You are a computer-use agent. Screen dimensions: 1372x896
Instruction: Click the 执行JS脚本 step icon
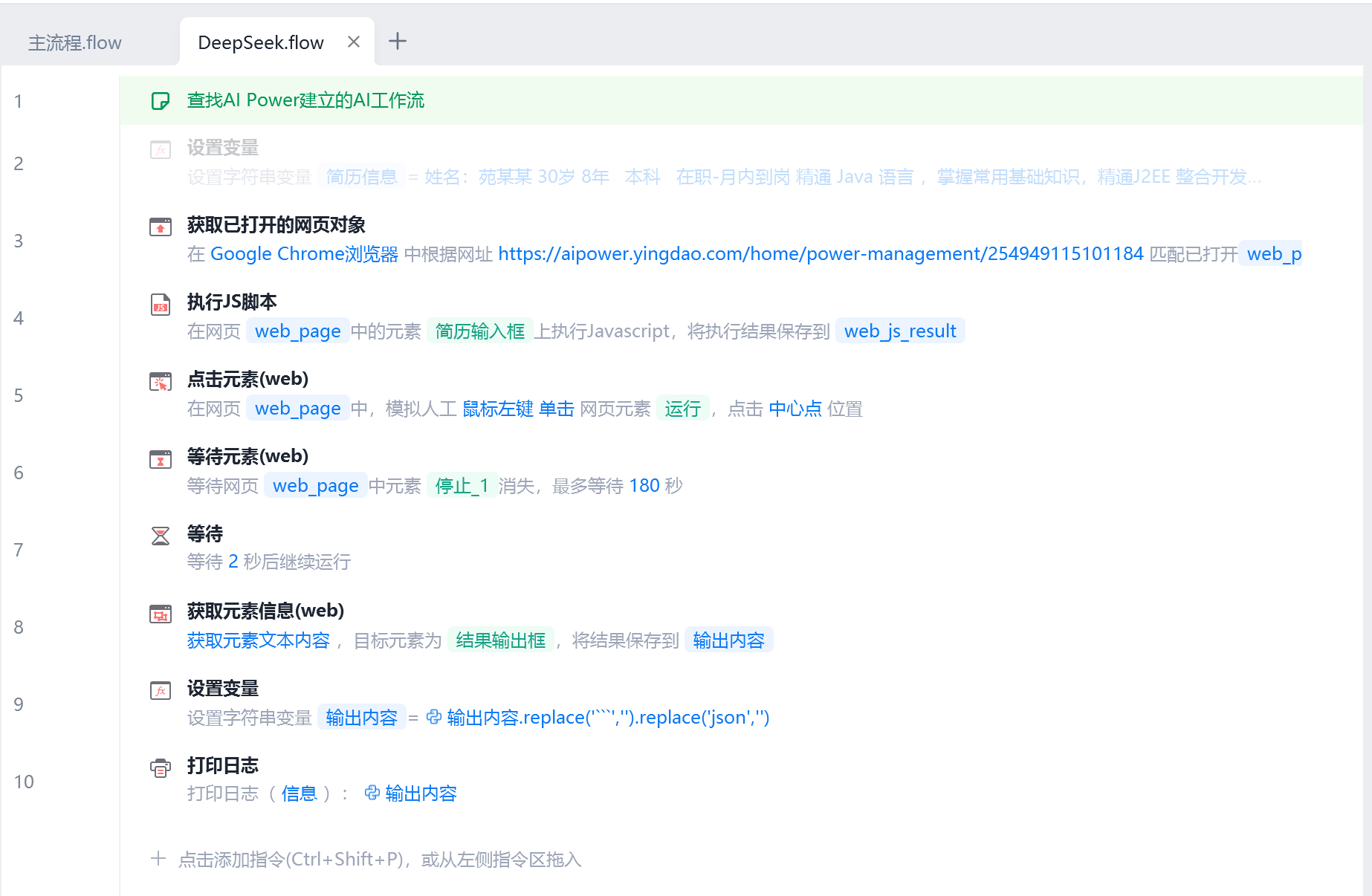tap(161, 304)
